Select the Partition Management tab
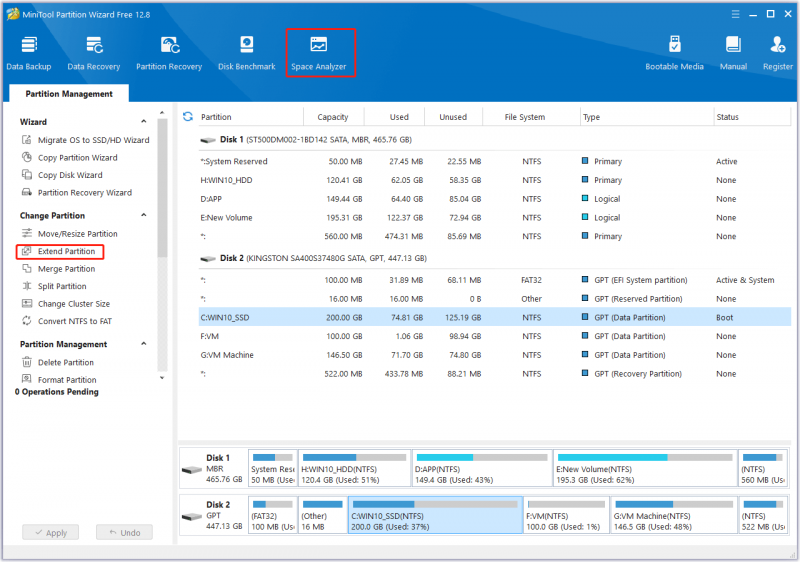 69,94
